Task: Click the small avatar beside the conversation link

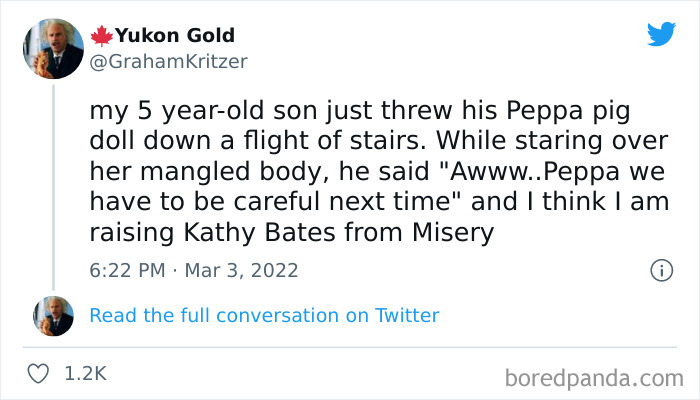Action: pyautogui.click(x=52, y=315)
